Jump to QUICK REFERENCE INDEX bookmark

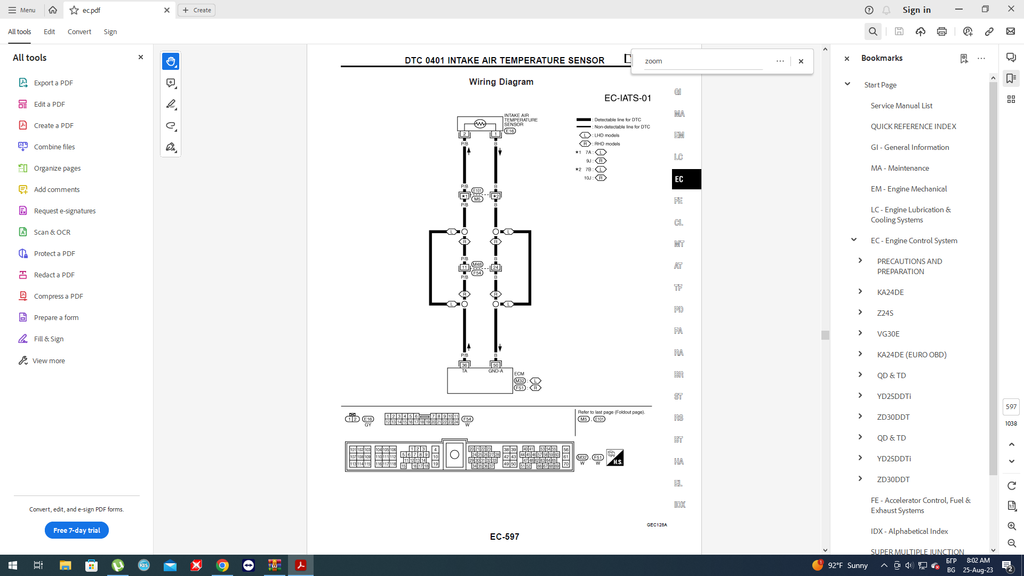pos(913,126)
